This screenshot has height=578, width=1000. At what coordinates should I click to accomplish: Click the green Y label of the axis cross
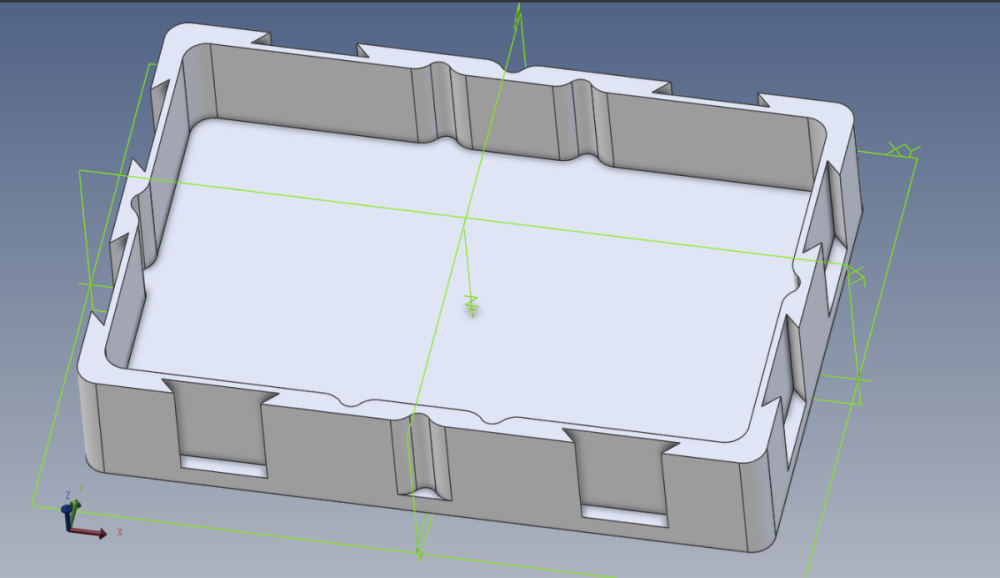coord(81,489)
